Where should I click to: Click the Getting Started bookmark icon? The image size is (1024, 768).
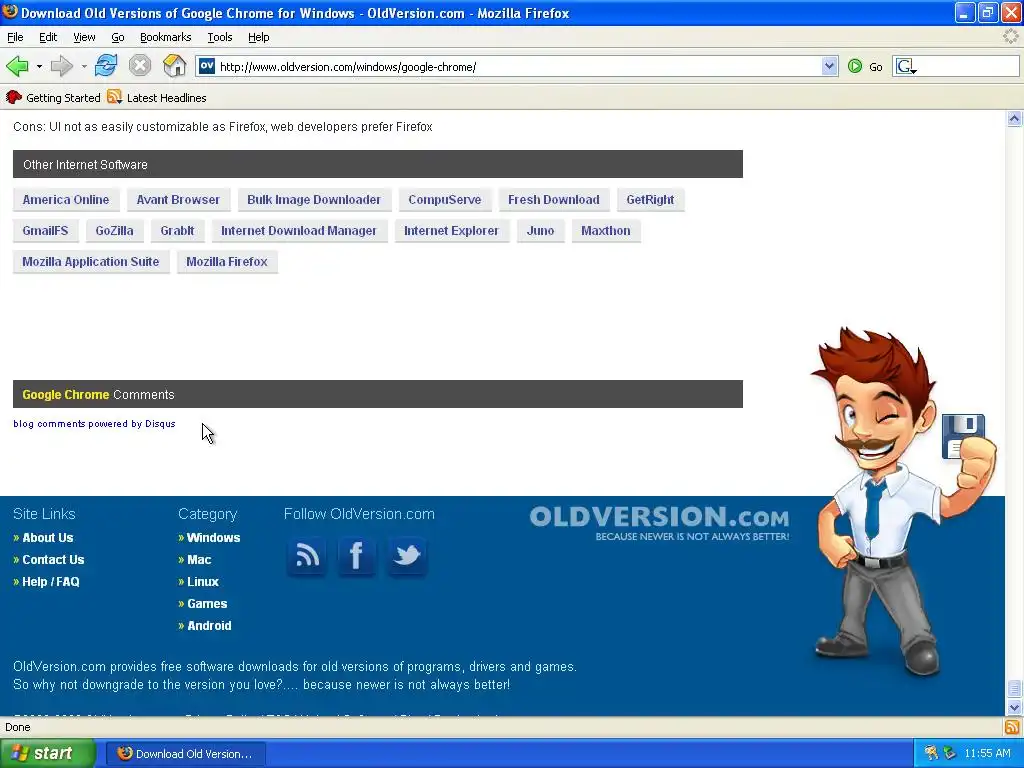[x=14, y=97]
